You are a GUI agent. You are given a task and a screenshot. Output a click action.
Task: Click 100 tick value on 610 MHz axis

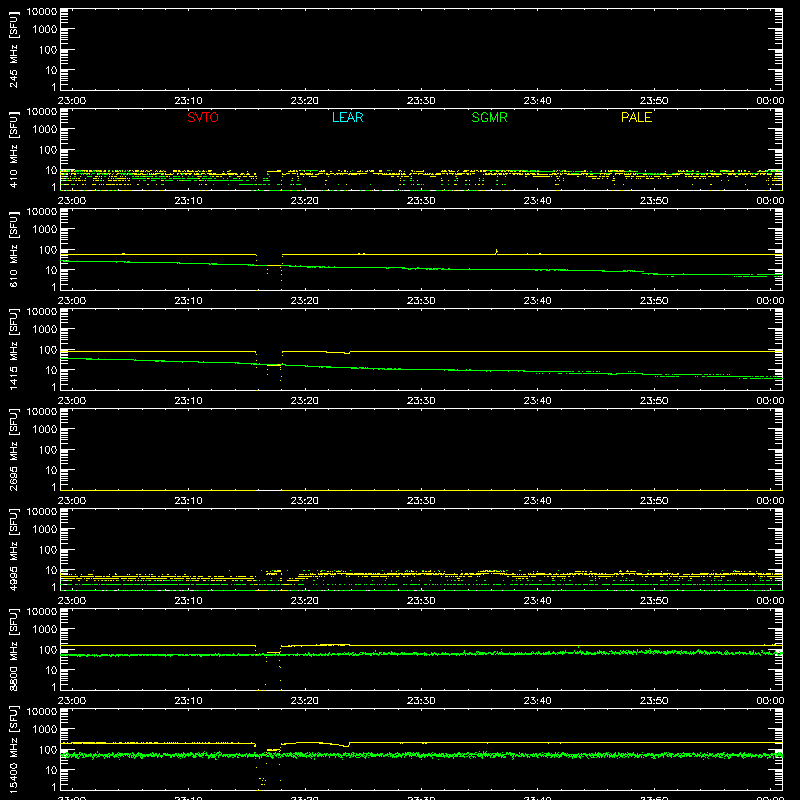(x=48, y=250)
